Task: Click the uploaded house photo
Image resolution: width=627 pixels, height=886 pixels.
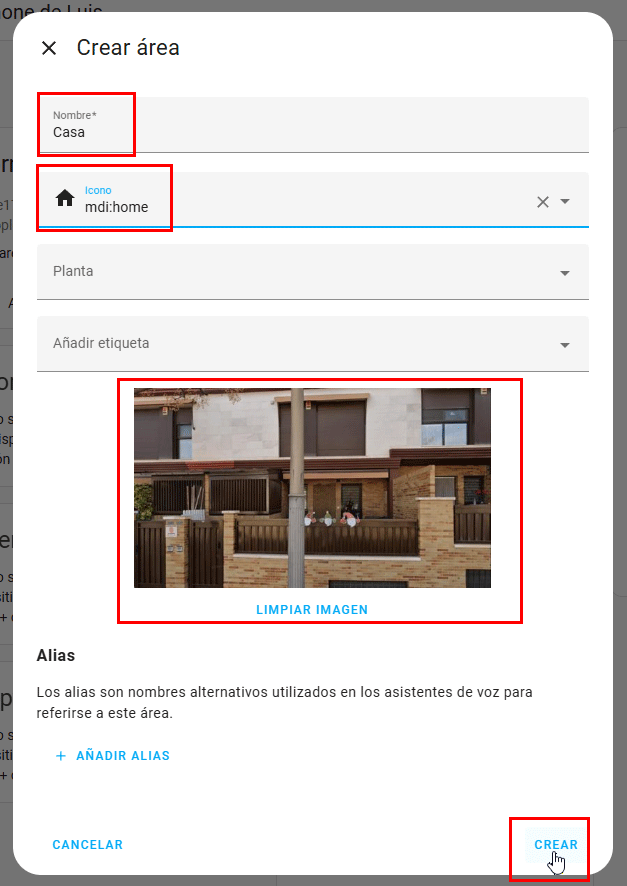Action: pos(312,488)
